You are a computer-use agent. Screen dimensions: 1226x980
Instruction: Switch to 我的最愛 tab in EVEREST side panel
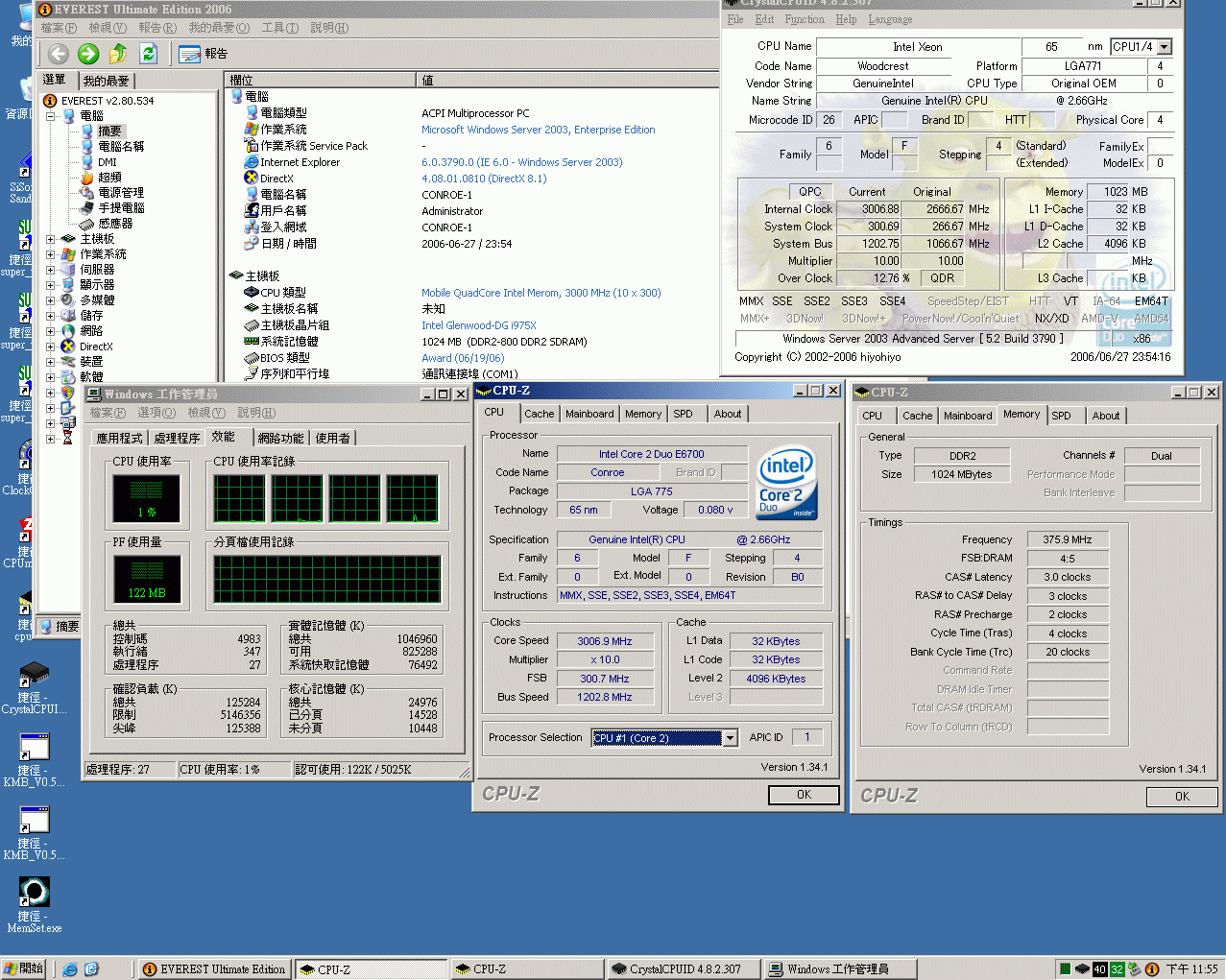pyautogui.click(x=106, y=82)
